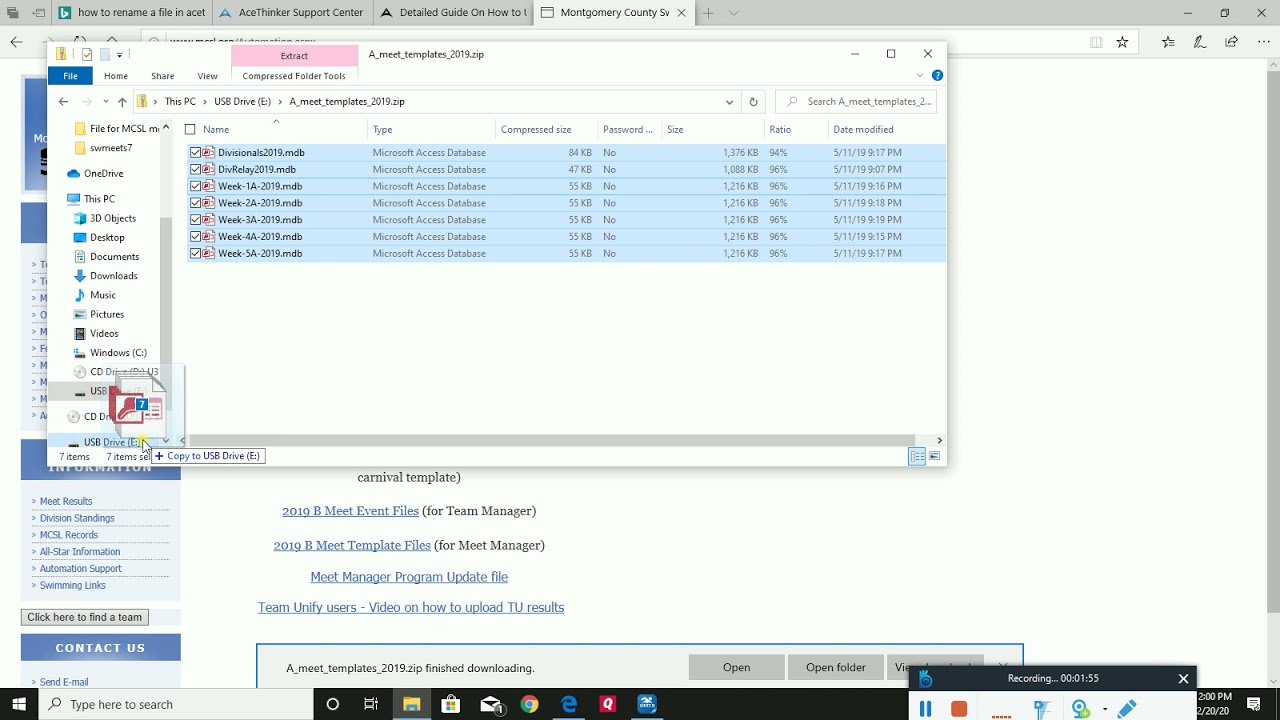The image size is (1280, 720).
Task: Switch to large icons view in status bar
Action: point(934,456)
